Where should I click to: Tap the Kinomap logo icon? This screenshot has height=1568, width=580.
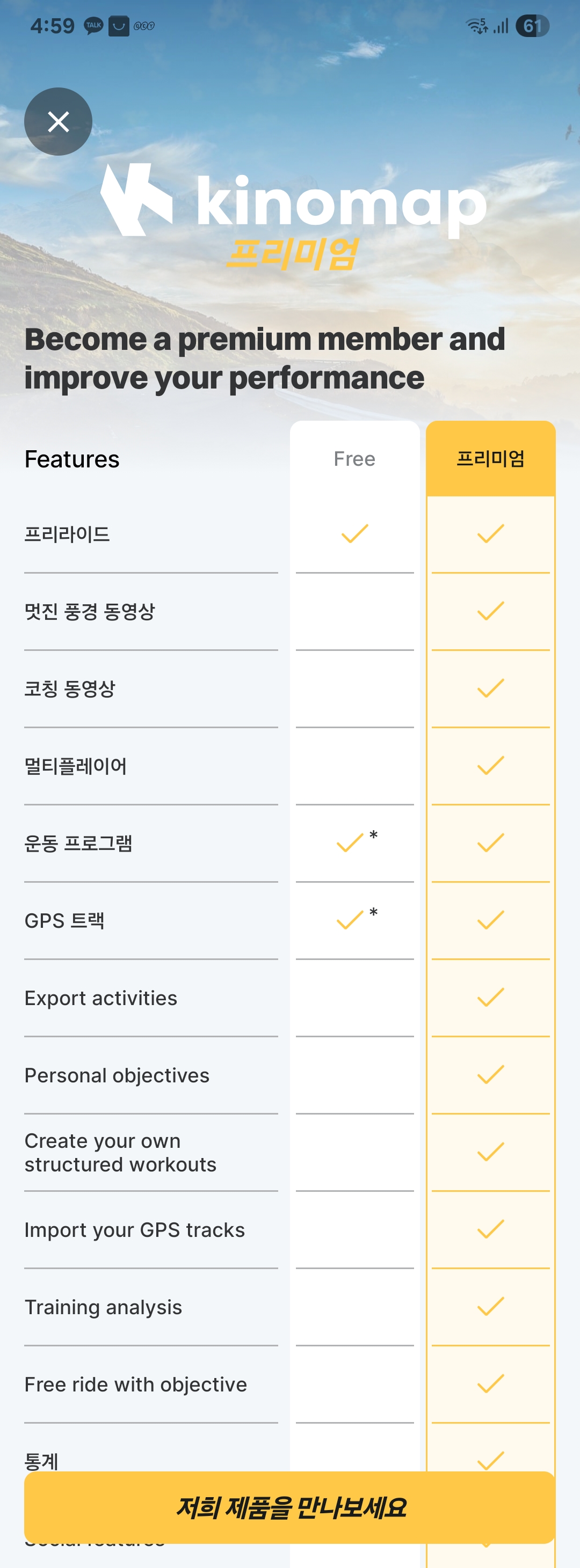136,200
